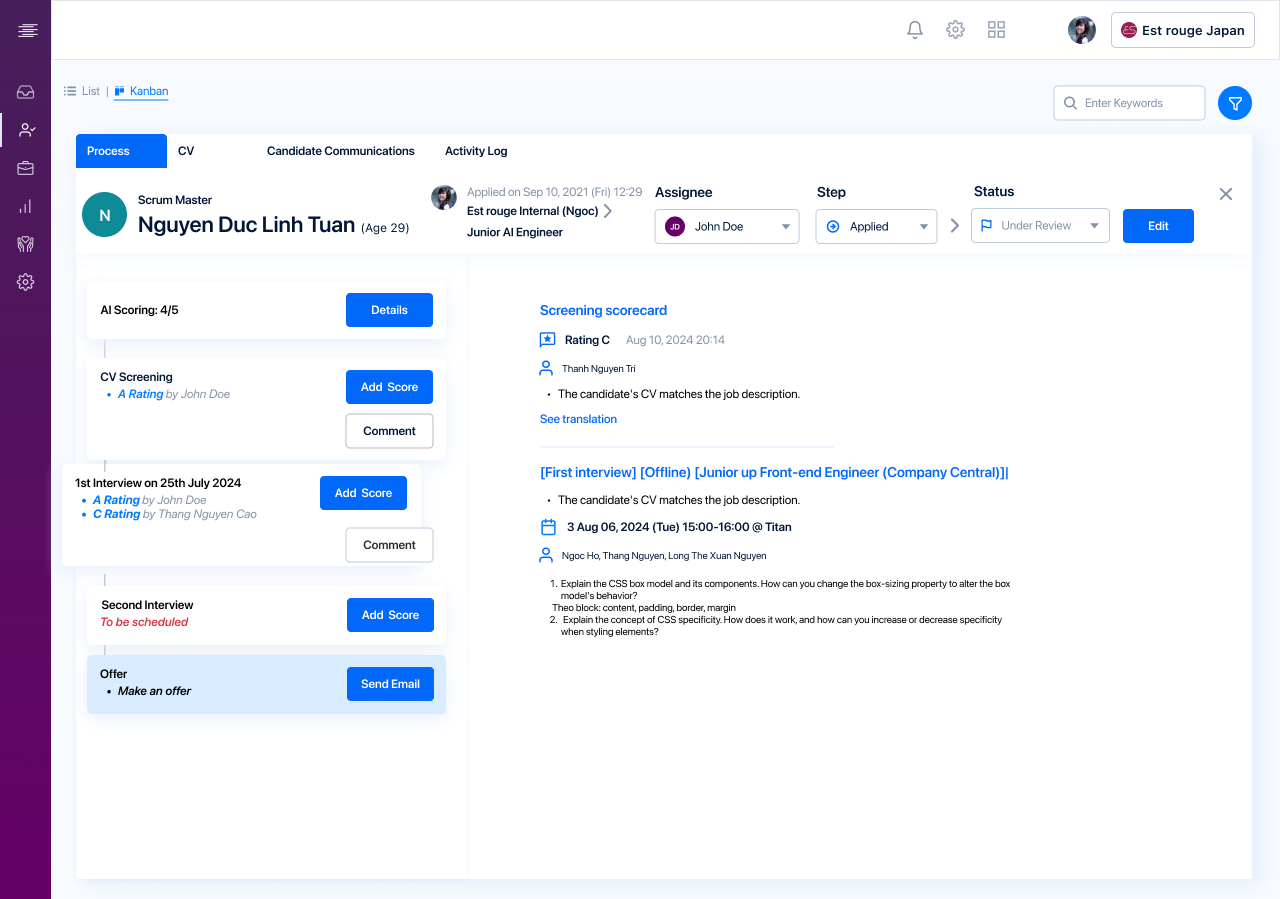Click the Rating C star icon

[547, 340]
